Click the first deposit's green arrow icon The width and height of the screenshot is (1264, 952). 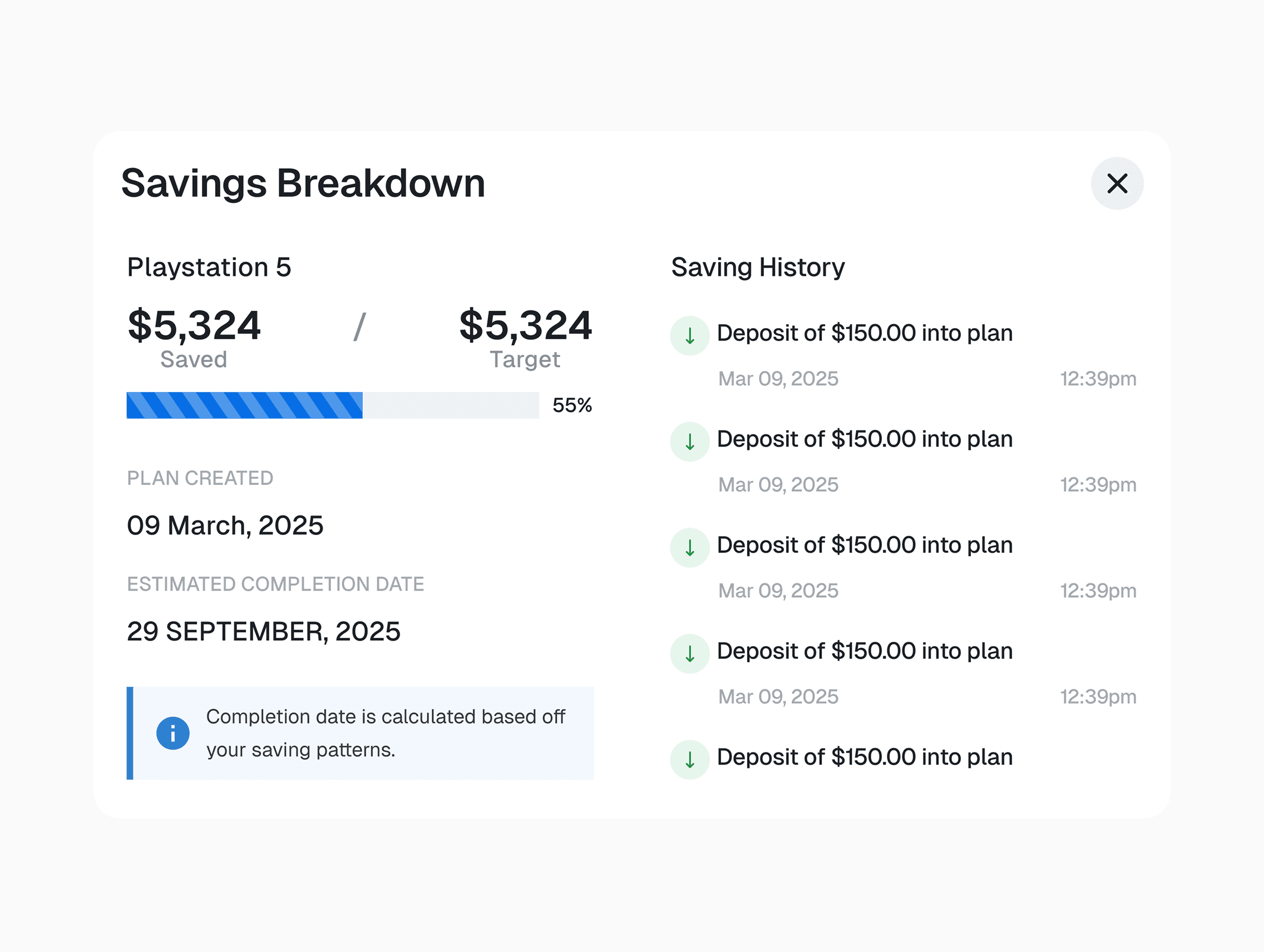[x=689, y=336]
